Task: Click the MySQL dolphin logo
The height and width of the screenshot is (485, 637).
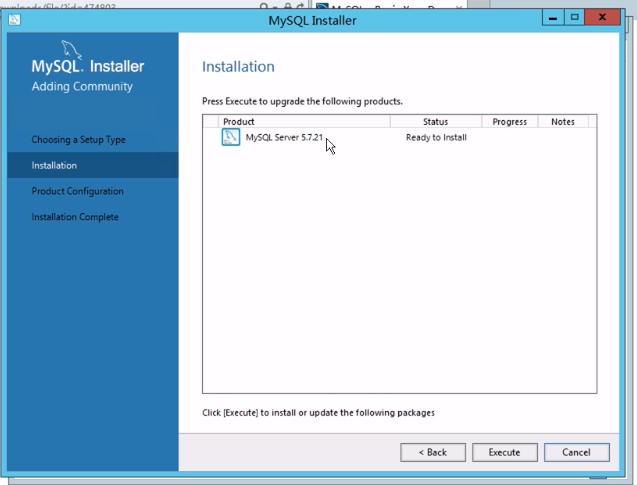Action: [71, 50]
